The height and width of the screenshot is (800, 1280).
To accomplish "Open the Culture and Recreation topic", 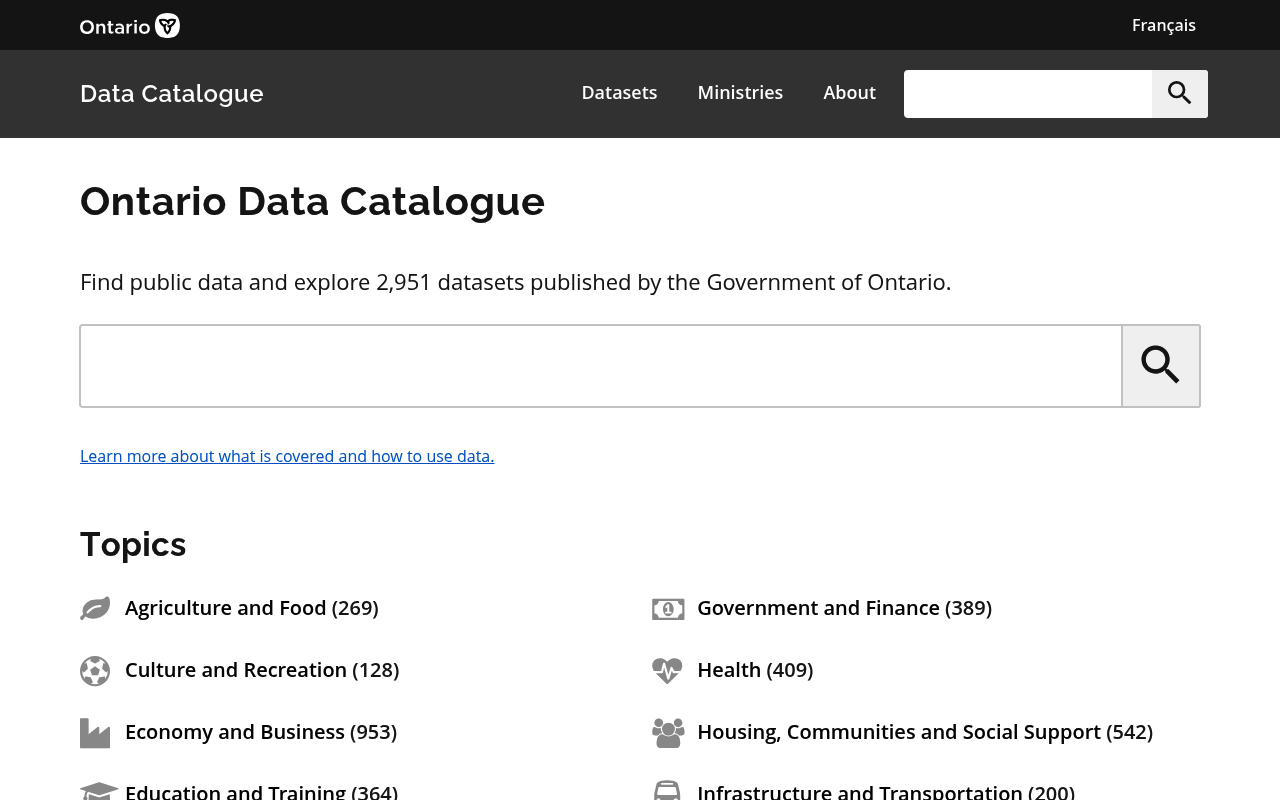I will click(x=262, y=670).
